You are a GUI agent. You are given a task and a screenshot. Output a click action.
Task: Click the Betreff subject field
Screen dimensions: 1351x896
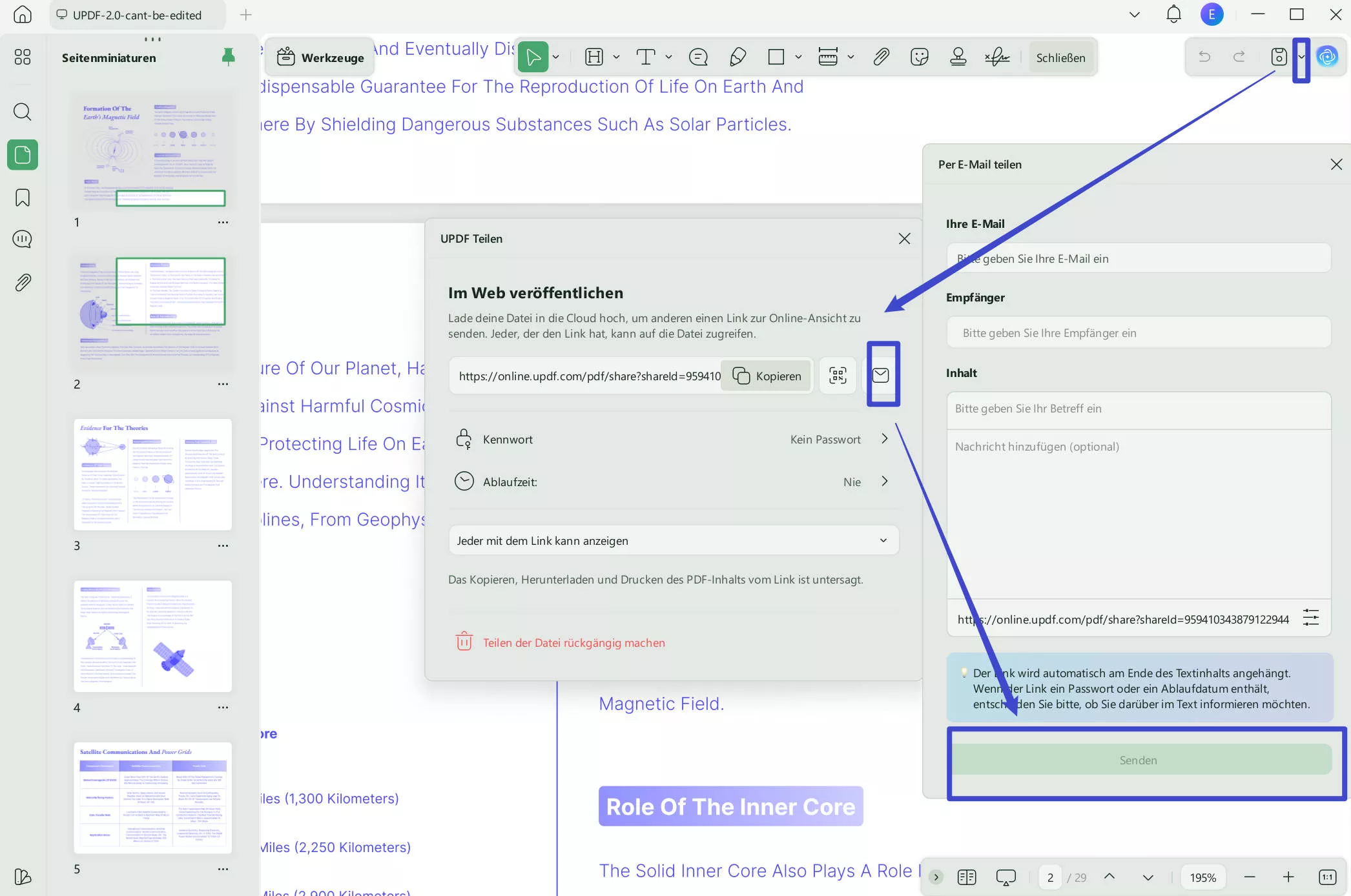(x=1139, y=409)
